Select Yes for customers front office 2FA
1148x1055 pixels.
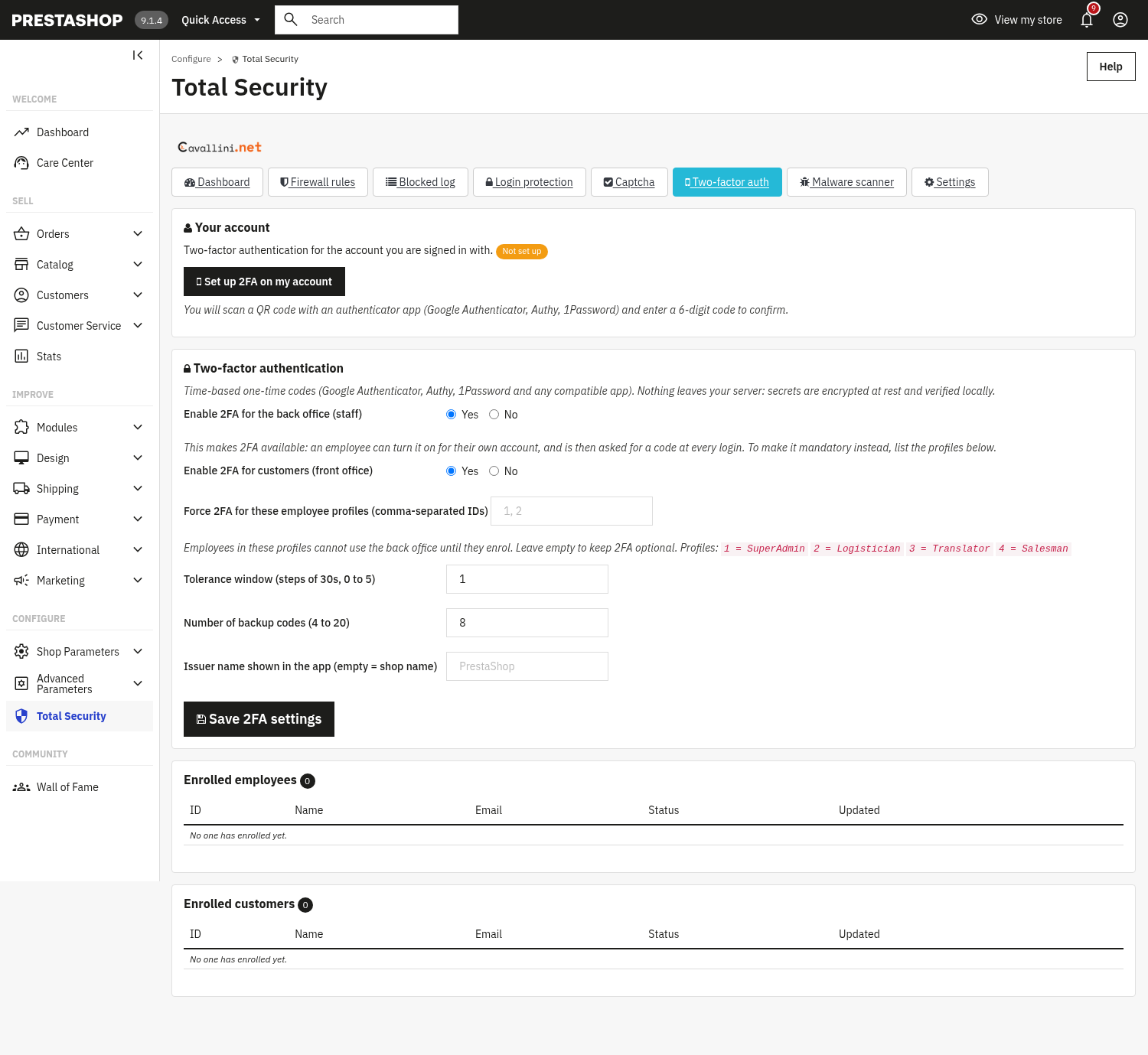(452, 471)
